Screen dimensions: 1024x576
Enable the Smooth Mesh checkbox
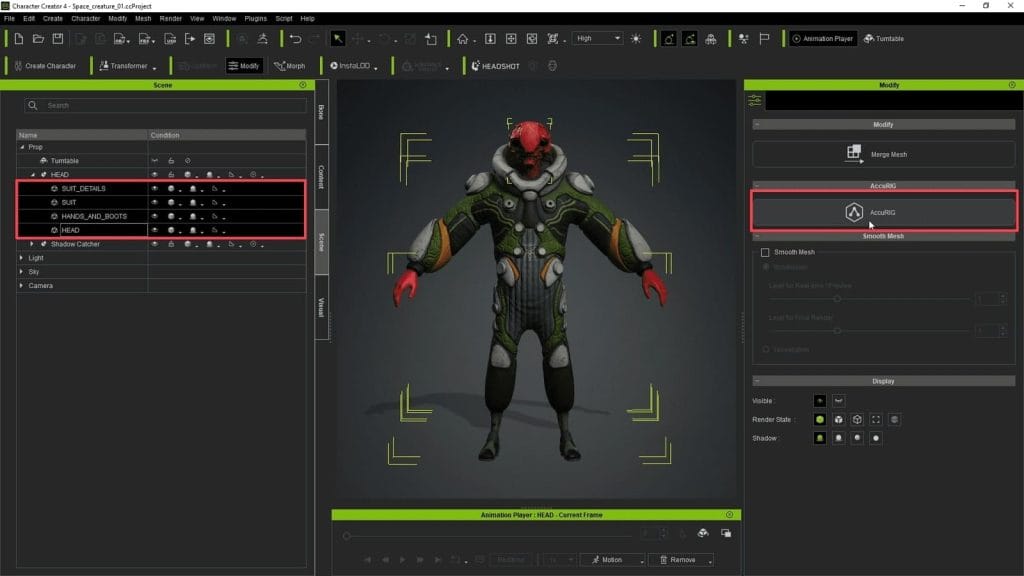[766, 252]
